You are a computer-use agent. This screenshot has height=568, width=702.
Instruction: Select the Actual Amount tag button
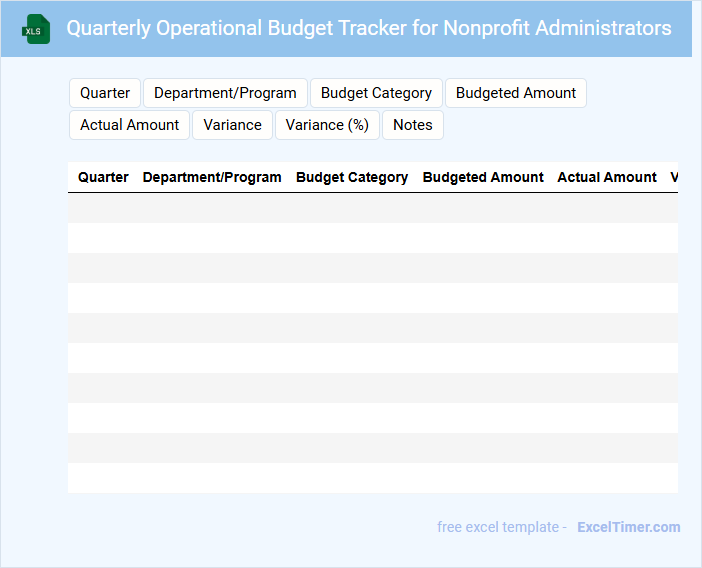point(129,125)
